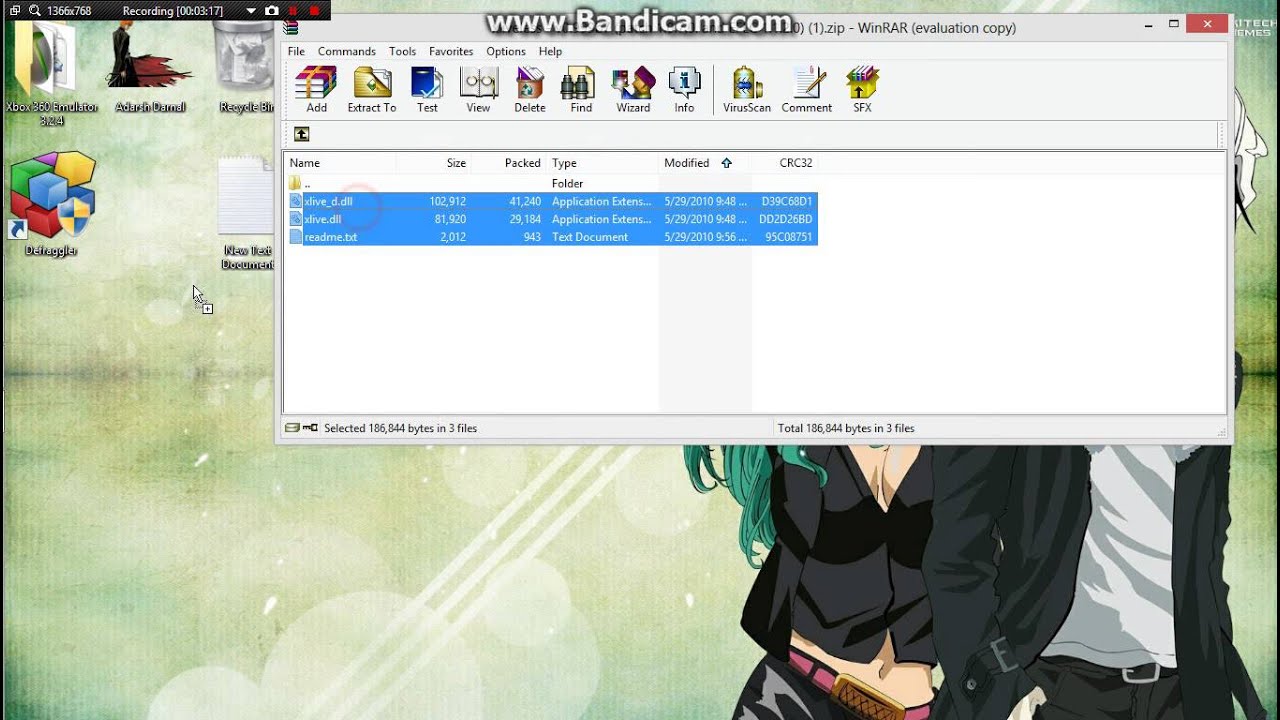Sort by the Name column header
The image size is (1280, 720).
(340, 163)
